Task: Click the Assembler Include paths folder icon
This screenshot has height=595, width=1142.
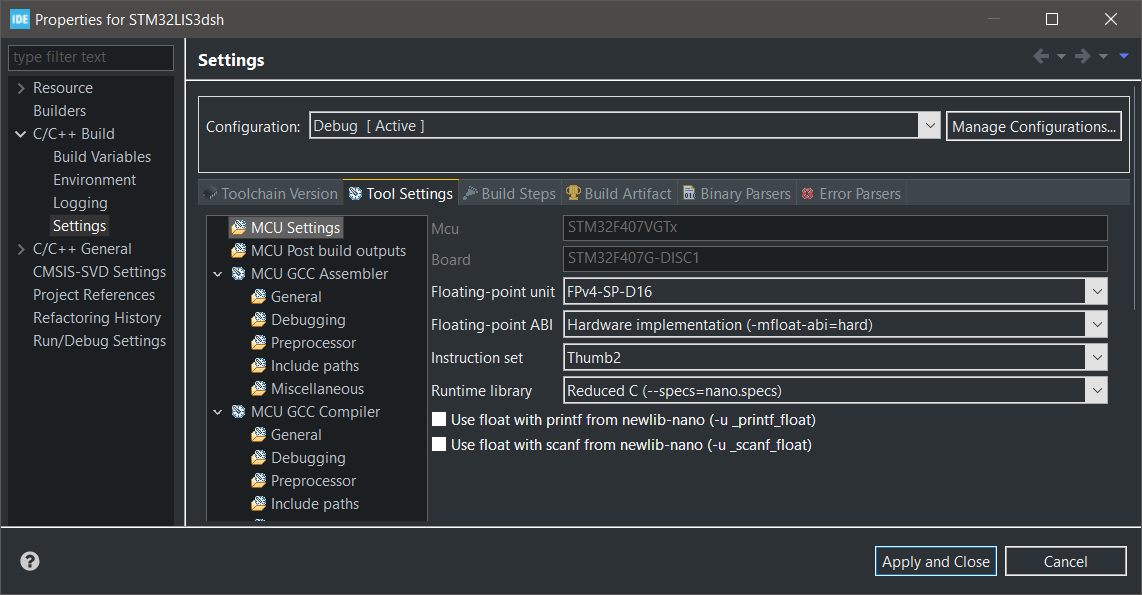Action: coord(259,366)
